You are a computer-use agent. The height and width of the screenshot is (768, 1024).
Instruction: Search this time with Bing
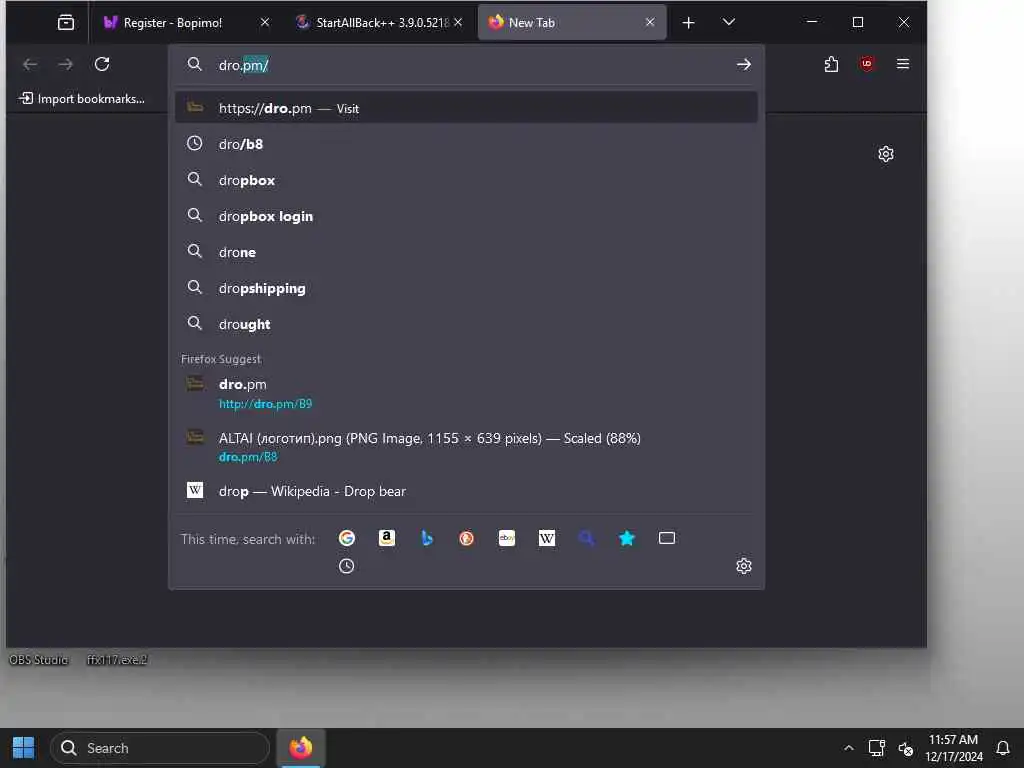tap(426, 538)
